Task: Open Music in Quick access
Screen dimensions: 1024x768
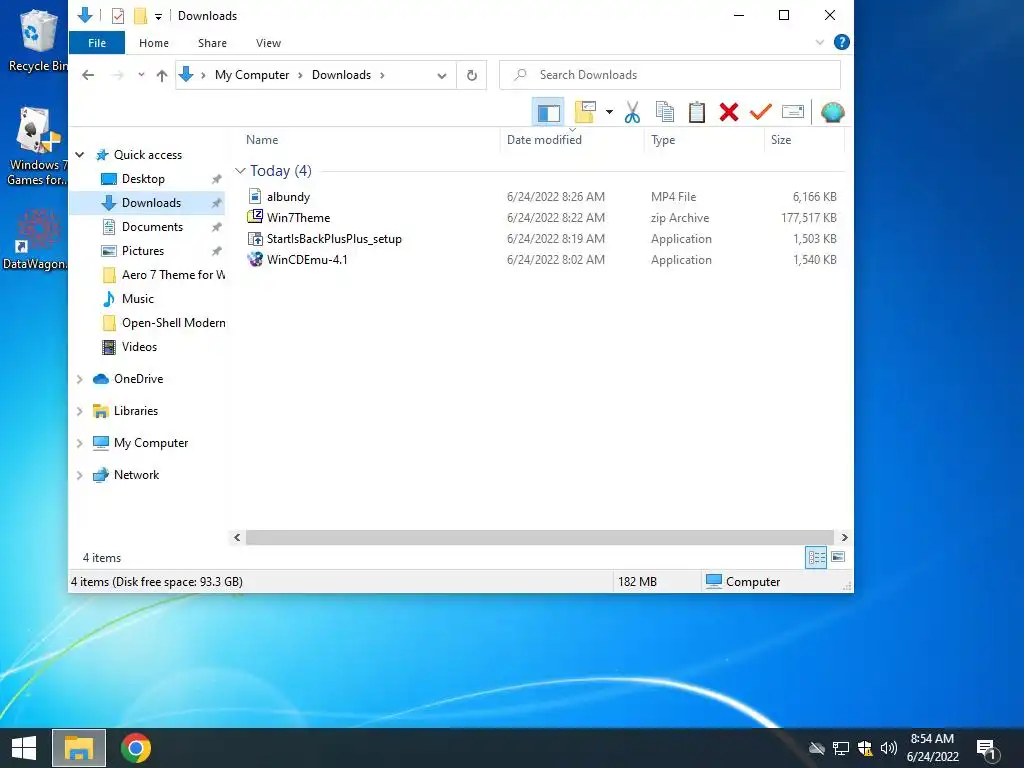Action: pos(138,299)
